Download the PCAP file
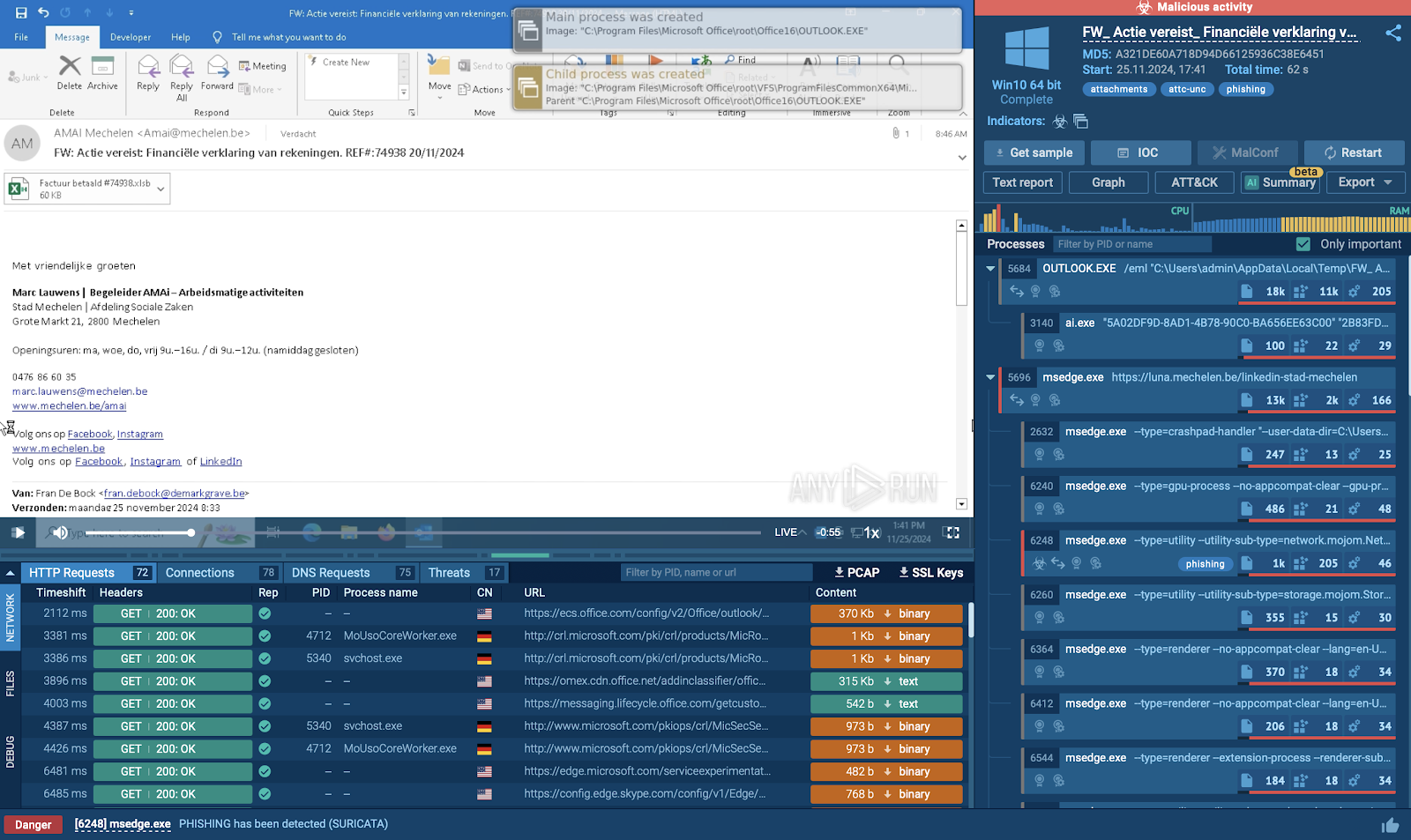Screen dimensions: 1411x840 857,573
